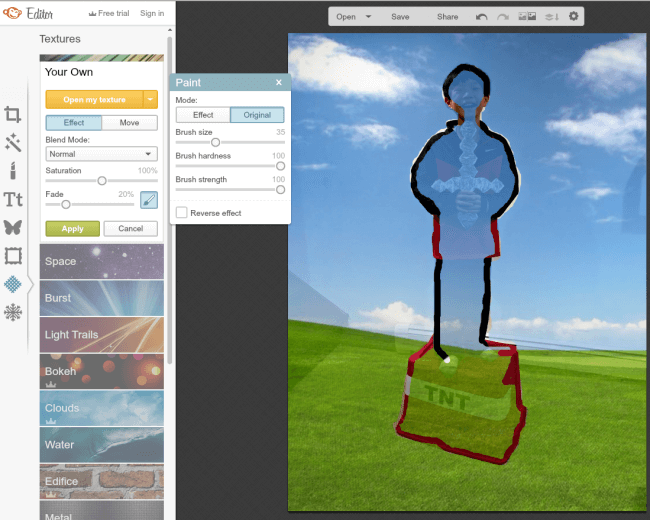Click the Your Own texture header
Screen dimensions: 650x520
pyautogui.click(x=102, y=72)
